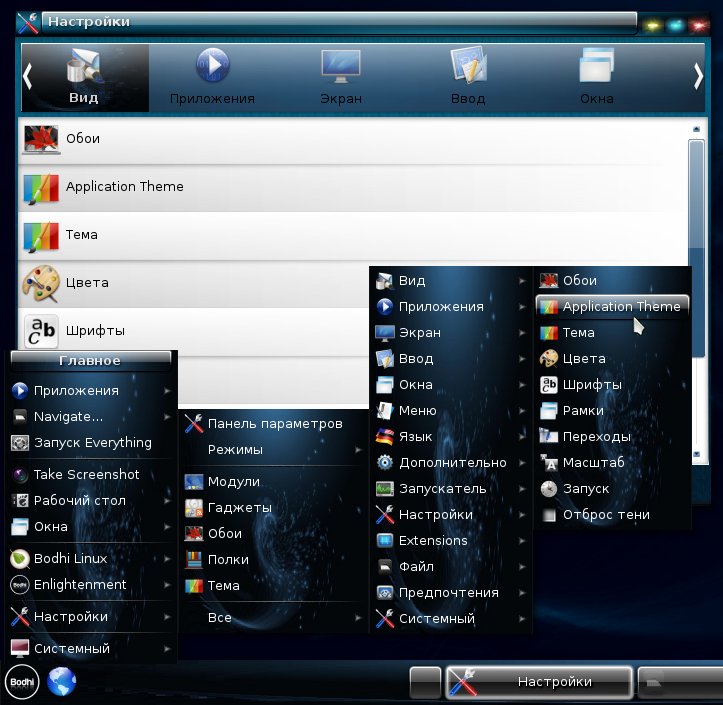723x705 pixels.
Task: Click the scrollbar down arrow in settings list
Action: pos(696,454)
